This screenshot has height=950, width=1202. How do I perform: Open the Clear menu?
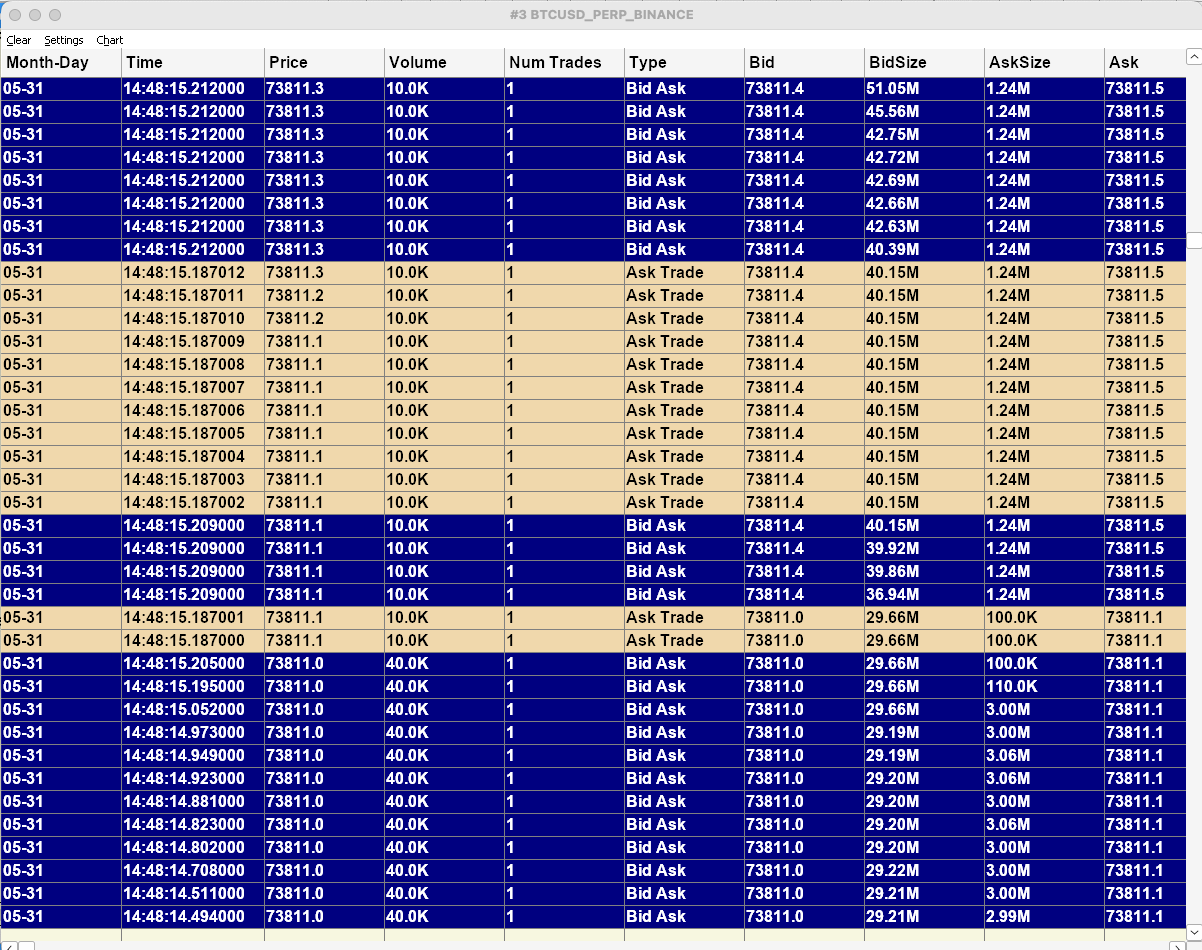point(19,40)
